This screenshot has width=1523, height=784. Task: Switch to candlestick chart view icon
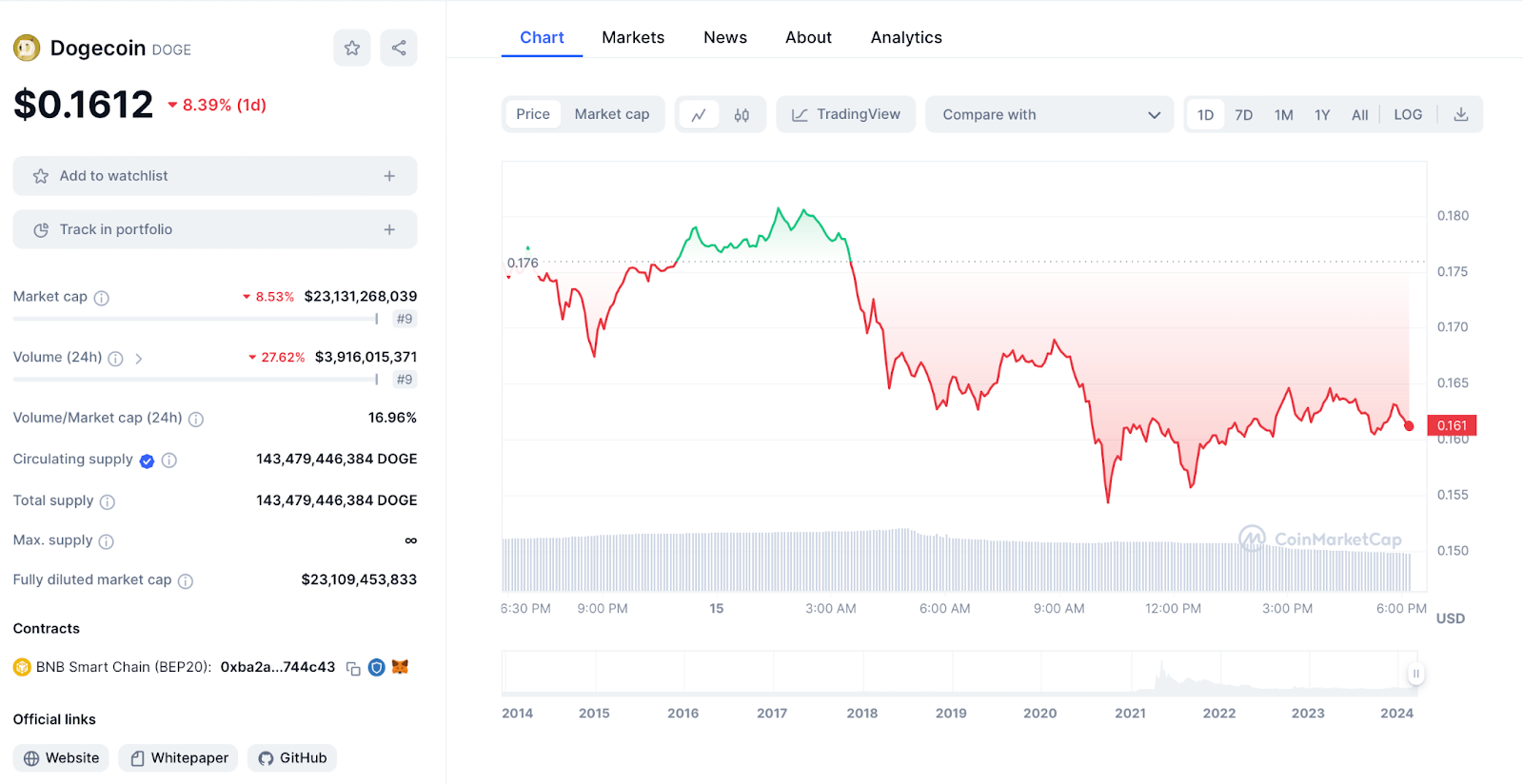point(742,115)
